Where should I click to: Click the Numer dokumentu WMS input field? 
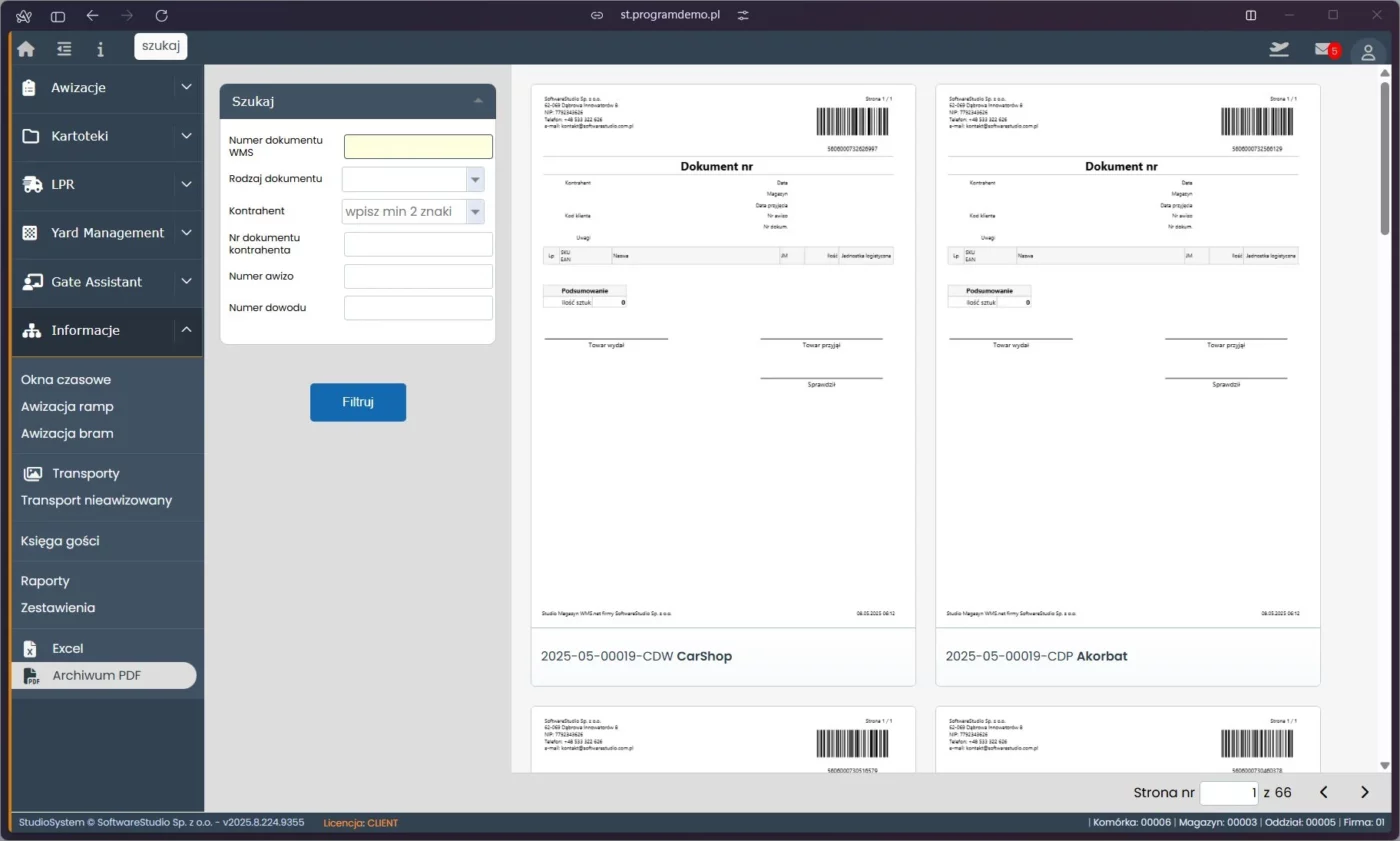[x=418, y=146]
